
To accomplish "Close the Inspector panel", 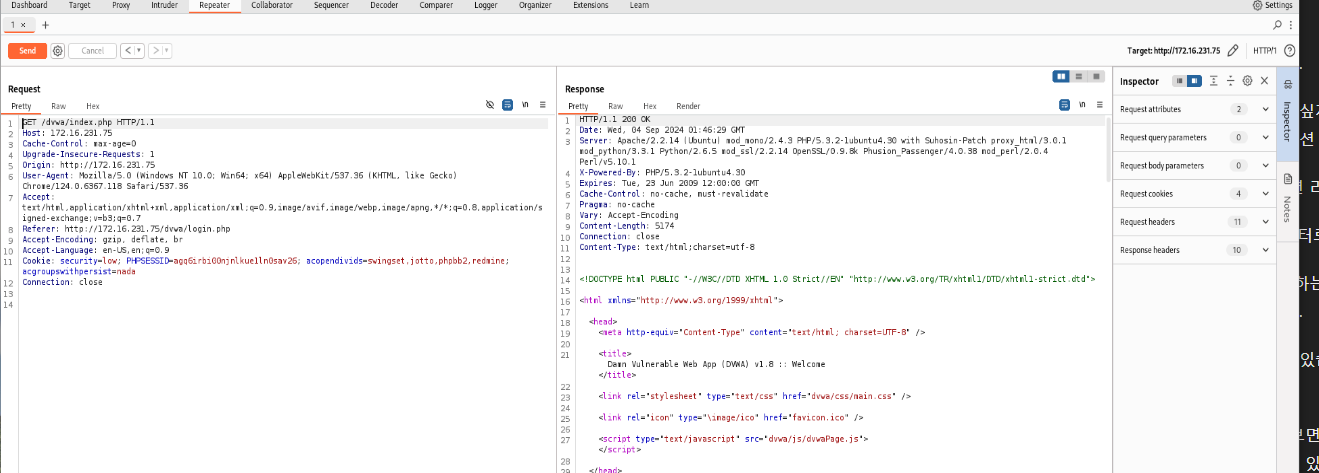I will (1264, 81).
